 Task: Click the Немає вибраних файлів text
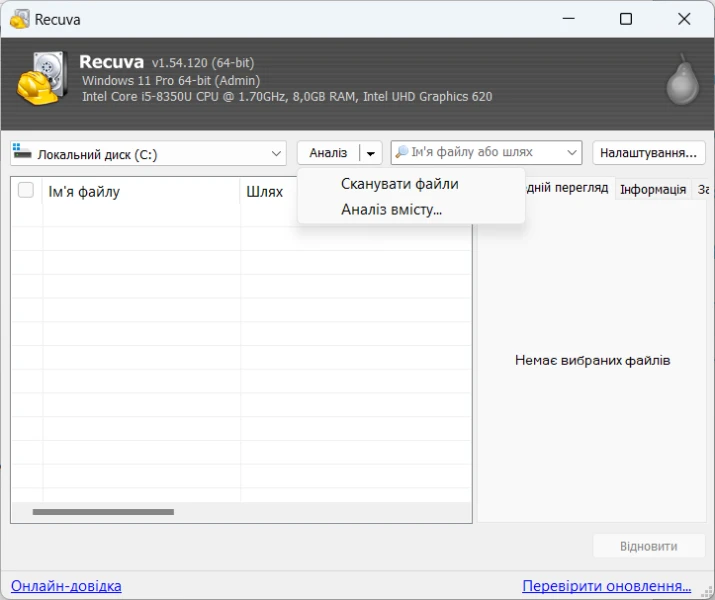(x=592, y=361)
